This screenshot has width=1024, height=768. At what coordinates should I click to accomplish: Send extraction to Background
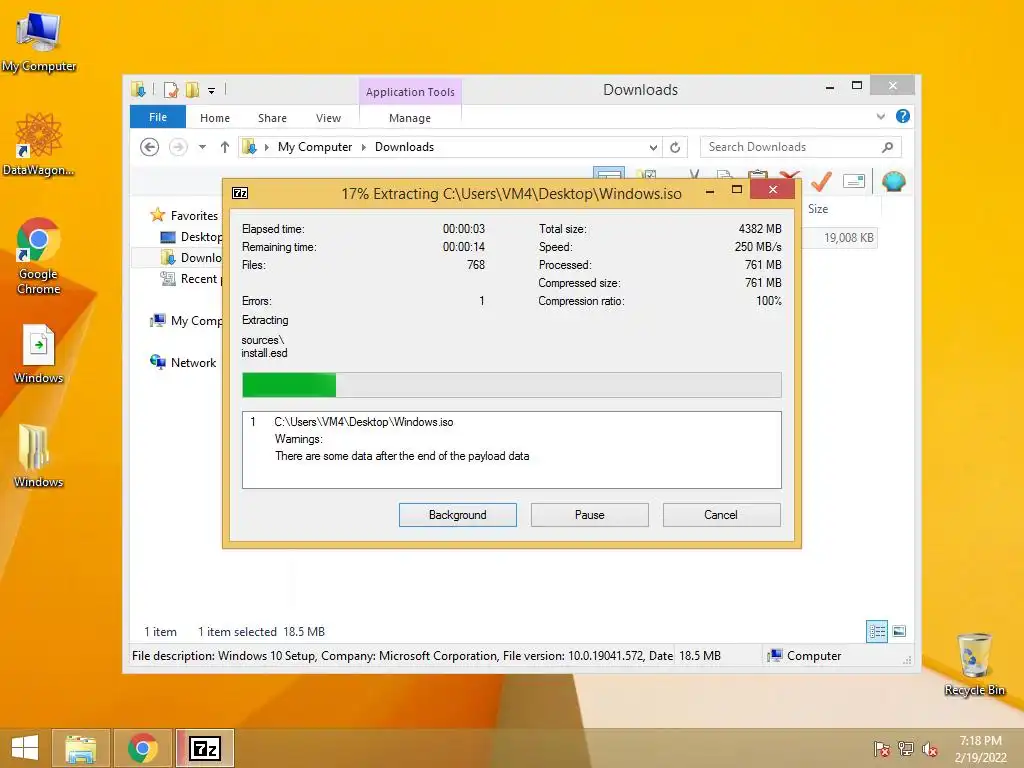[x=458, y=515]
